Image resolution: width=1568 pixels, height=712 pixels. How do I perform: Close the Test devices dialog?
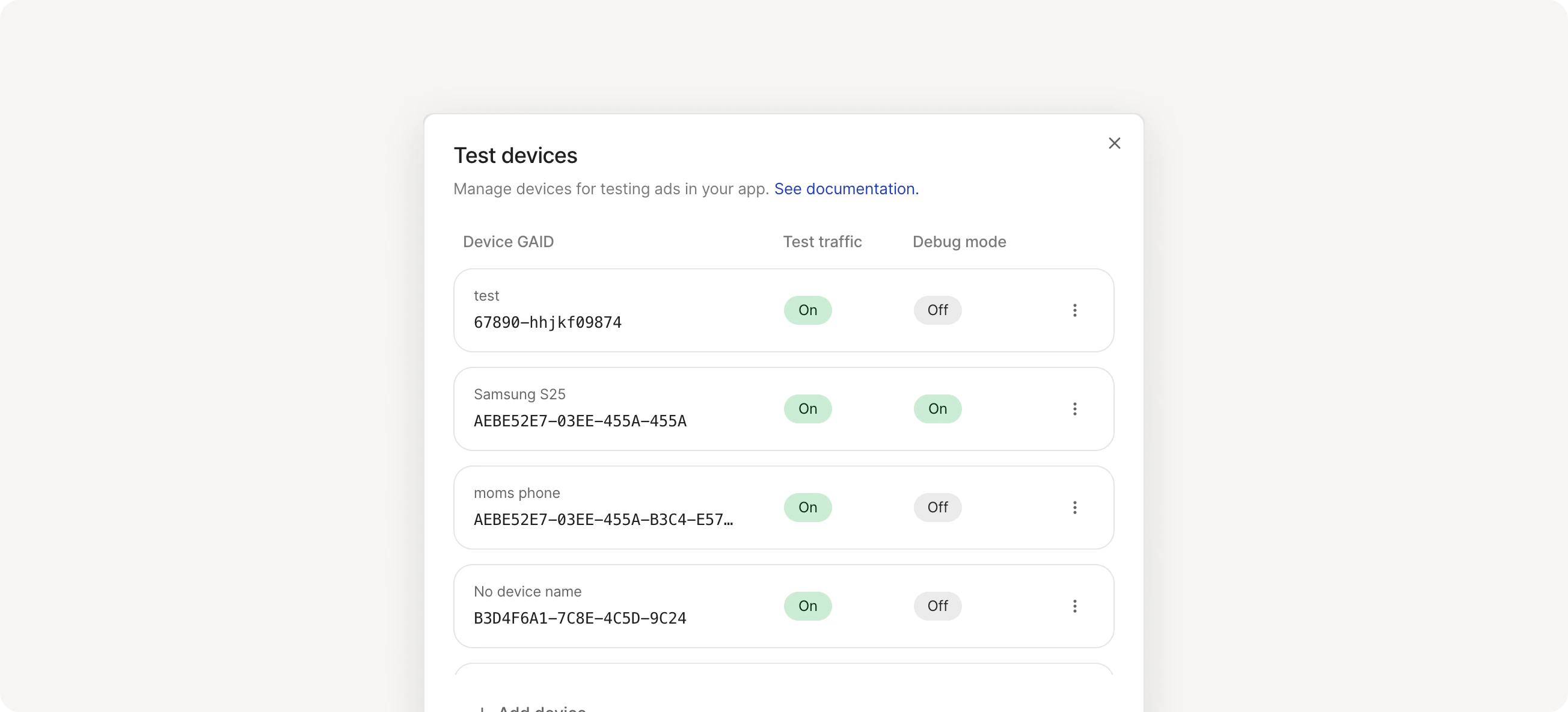coord(1115,143)
